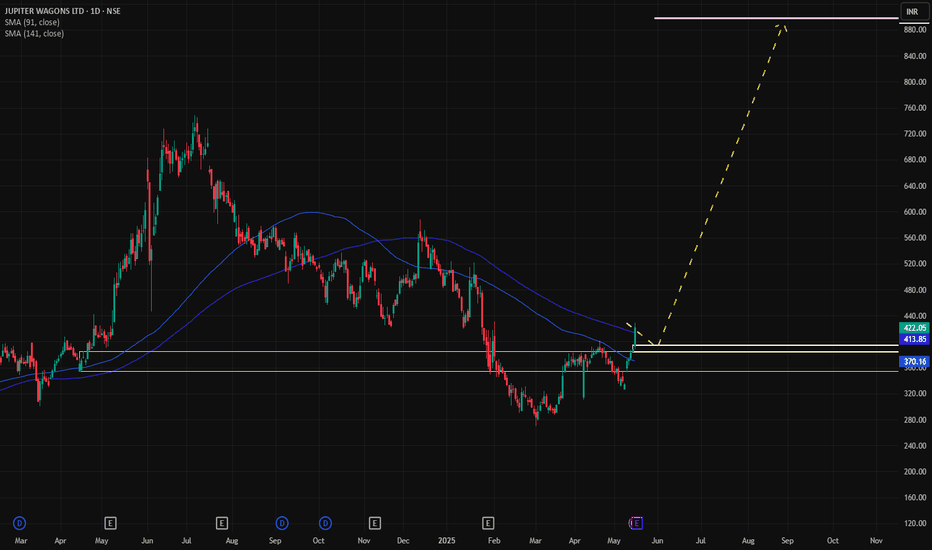
Task: Click the 120.00 price axis label
Action: point(915,524)
